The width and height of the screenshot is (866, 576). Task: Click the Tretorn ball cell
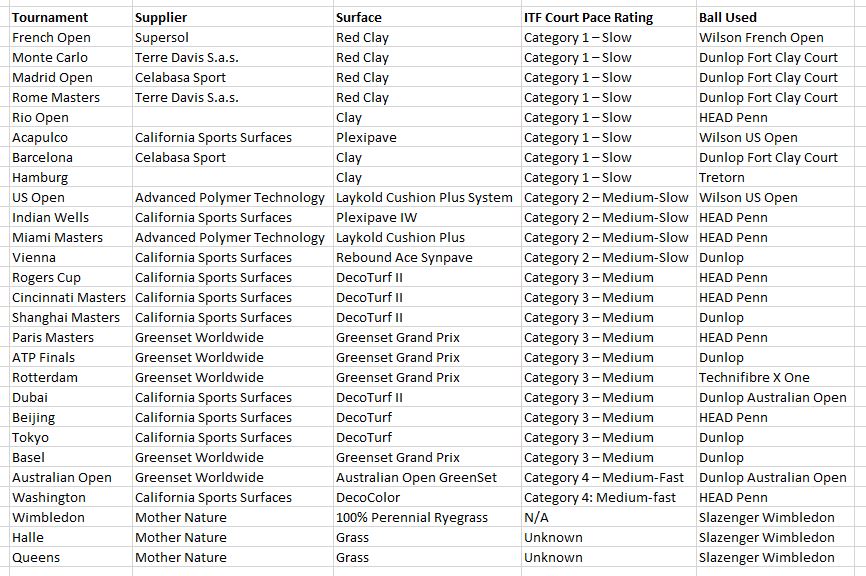click(x=775, y=178)
